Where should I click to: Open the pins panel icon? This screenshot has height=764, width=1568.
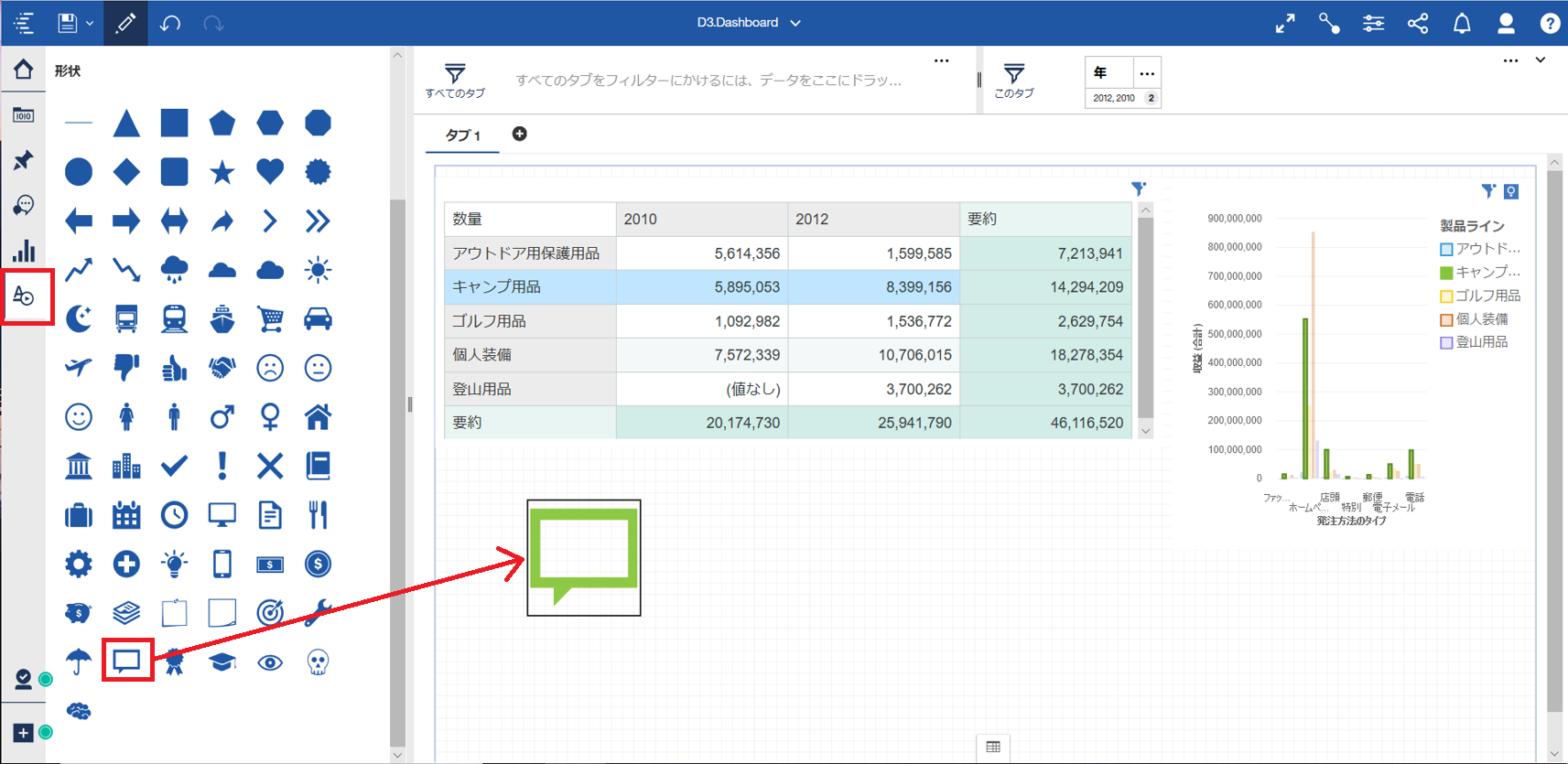point(24,160)
